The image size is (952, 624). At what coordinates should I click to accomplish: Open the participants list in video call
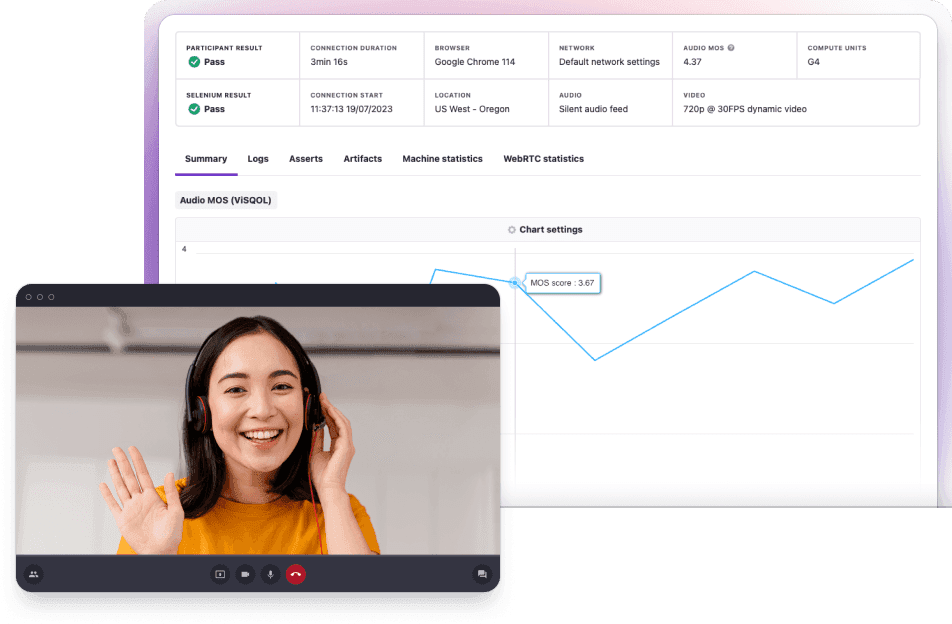[x=34, y=574]
